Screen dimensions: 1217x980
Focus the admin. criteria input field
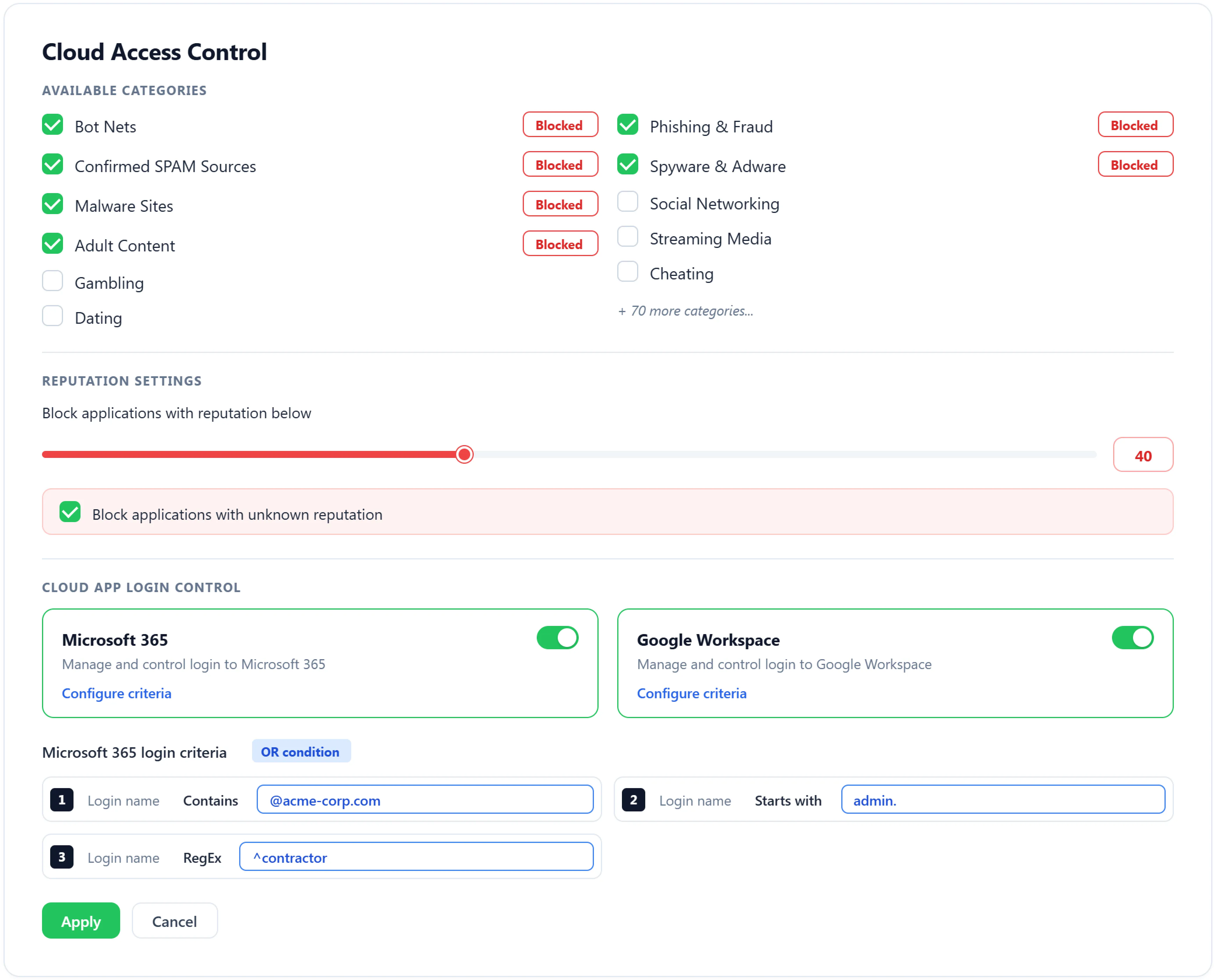[x=1003, y=800]
